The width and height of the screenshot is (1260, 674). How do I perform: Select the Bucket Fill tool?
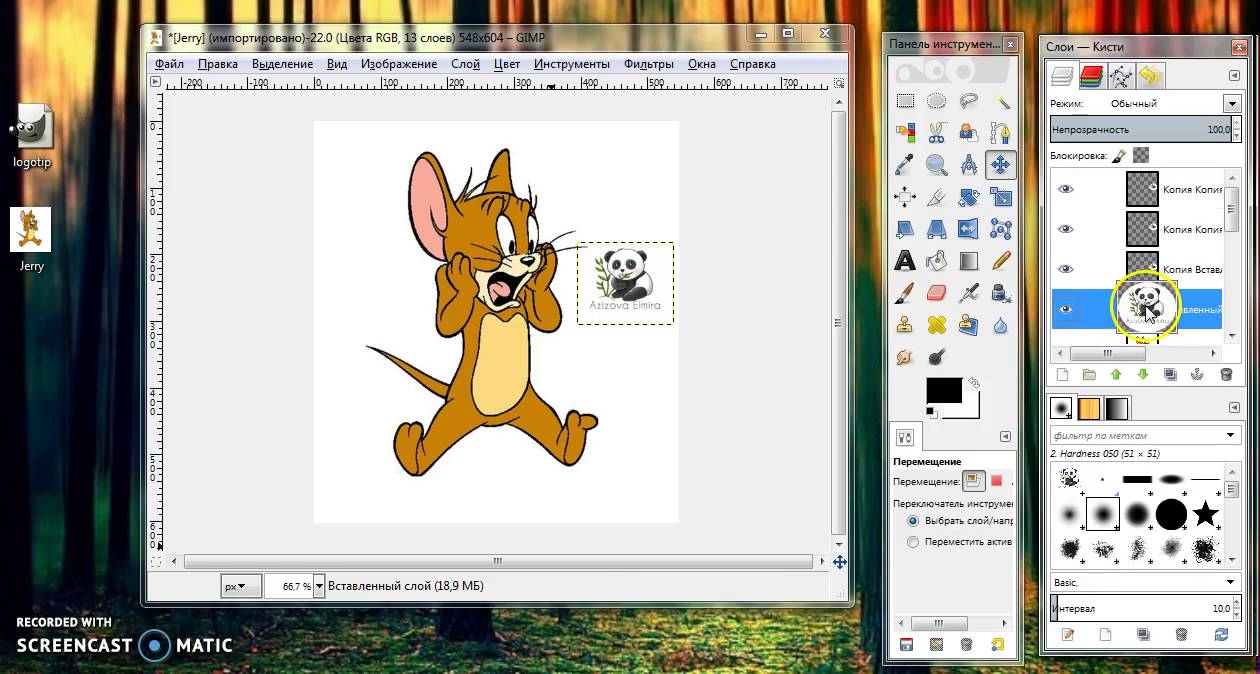[x=937, y=261]
